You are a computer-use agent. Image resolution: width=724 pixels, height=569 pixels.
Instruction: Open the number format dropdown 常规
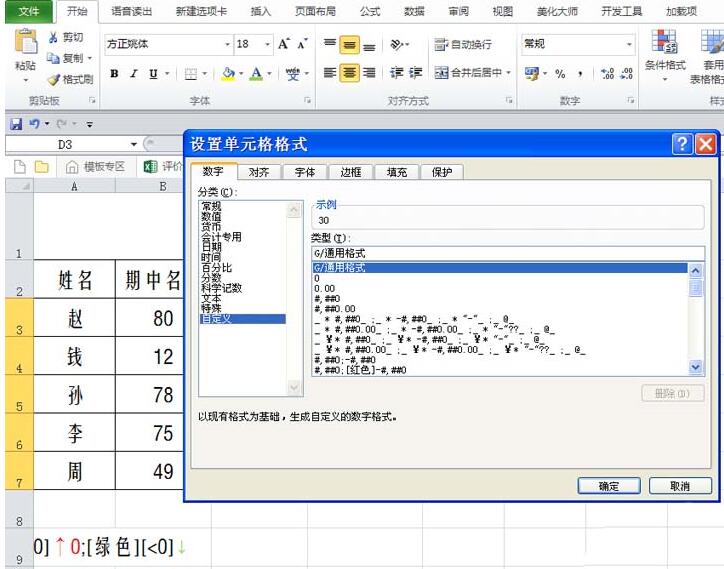(628, 44)
